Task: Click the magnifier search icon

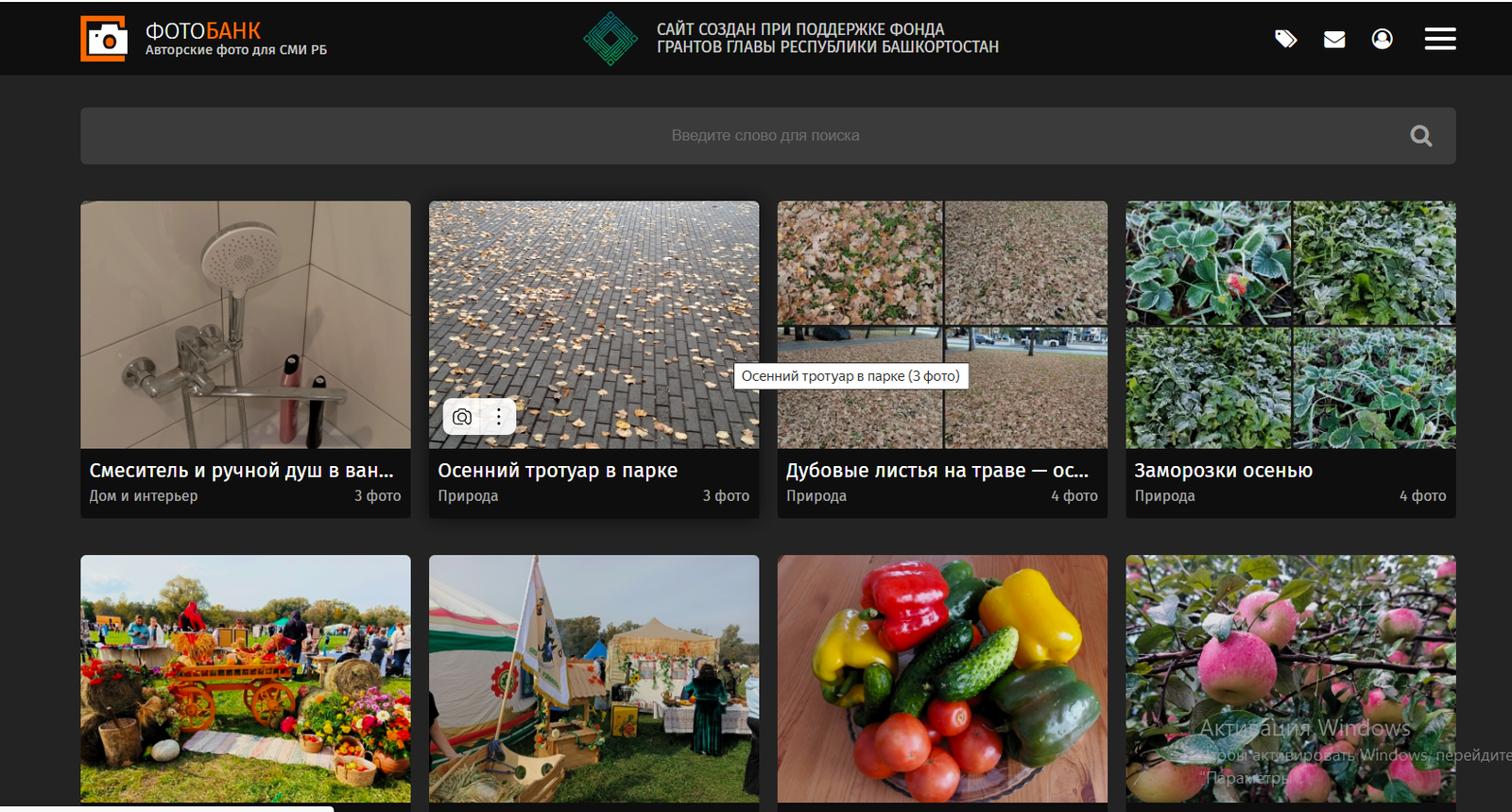Action: click(1420, 136)
